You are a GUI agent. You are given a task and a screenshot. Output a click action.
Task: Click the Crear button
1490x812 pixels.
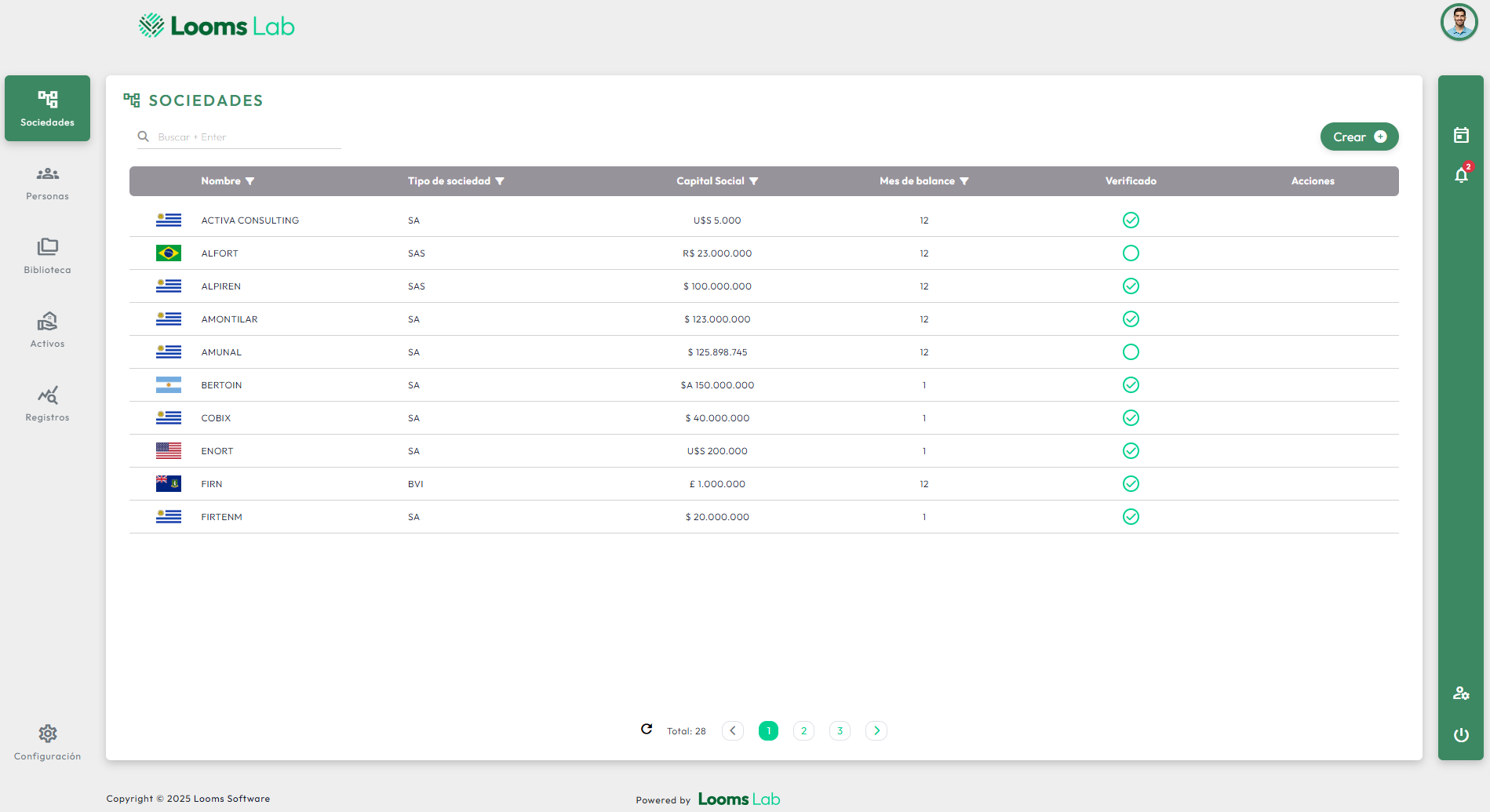click(x=1359, y=137)
